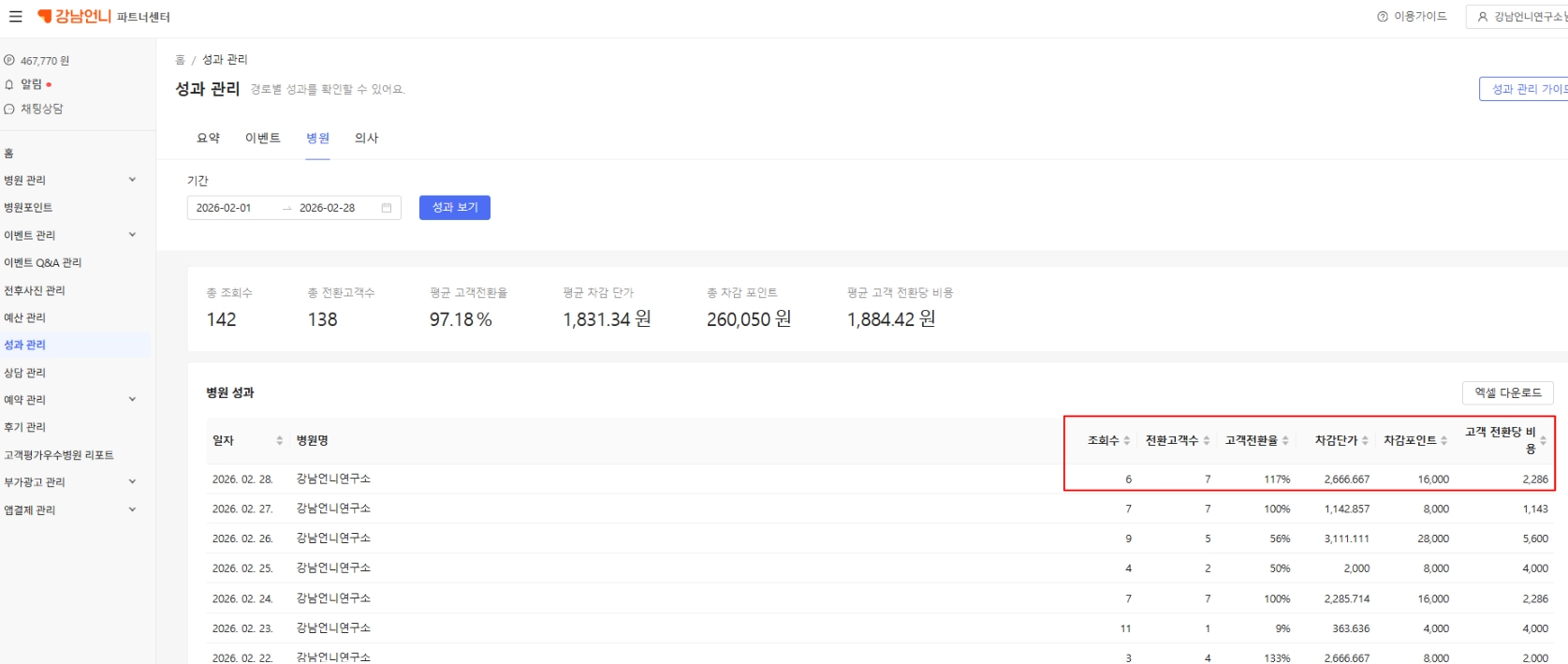
Task: Switch to the 요약 tab
Action: click(x=208, y=138)
